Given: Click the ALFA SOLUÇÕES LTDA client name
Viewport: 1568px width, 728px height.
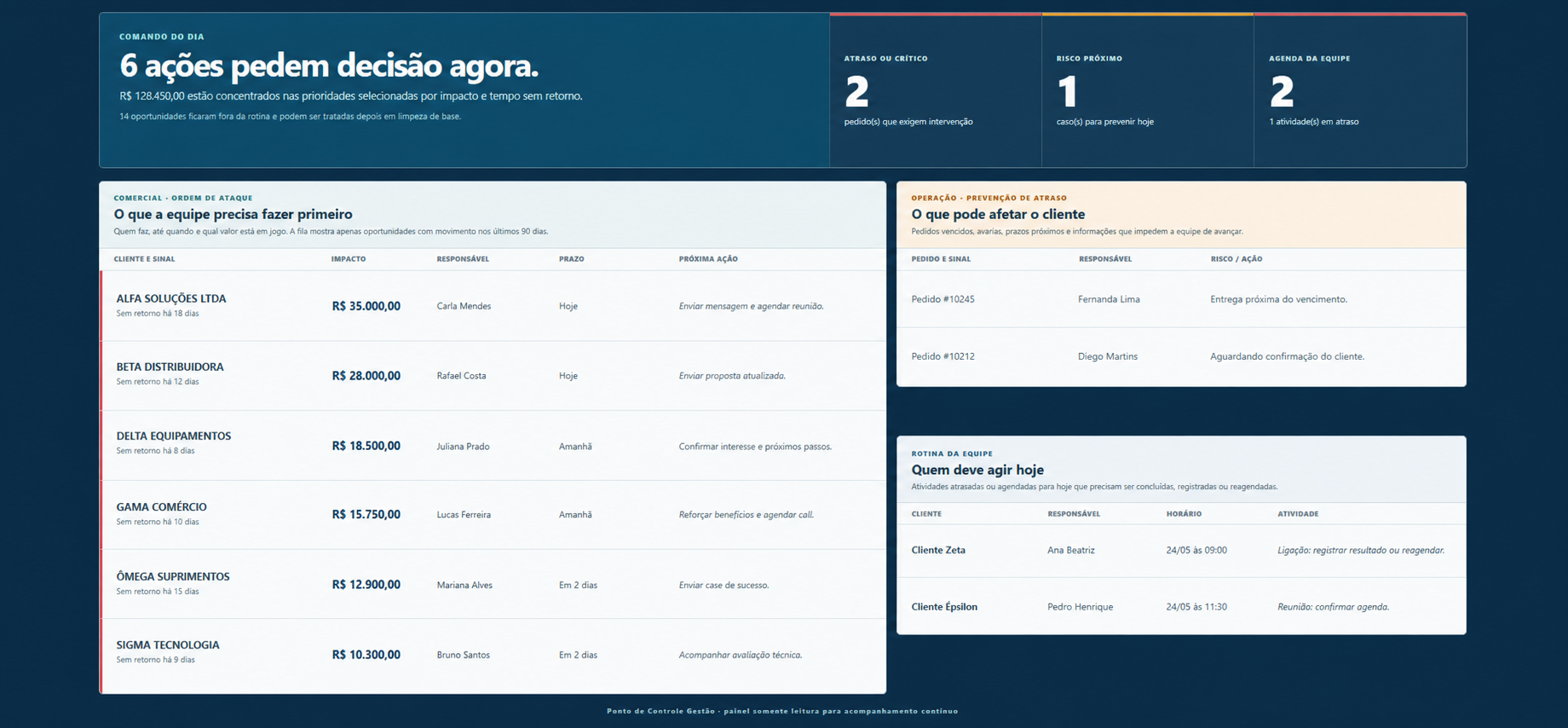Looking at the screenshot, I should [171, 298].
